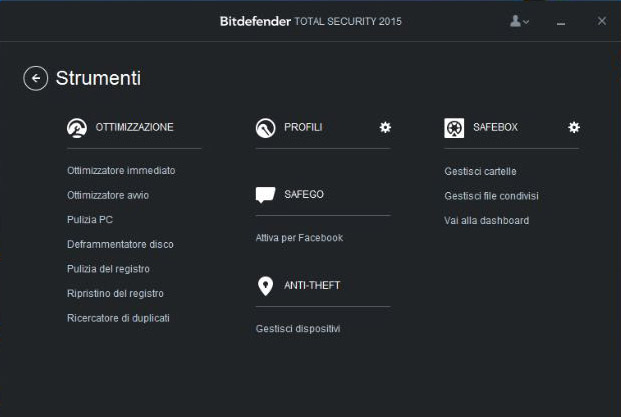The image size is (621, 417).
Task: Click the Anti-Theft location pin icon
Action: pyautogui.click(x=265, y=286)
